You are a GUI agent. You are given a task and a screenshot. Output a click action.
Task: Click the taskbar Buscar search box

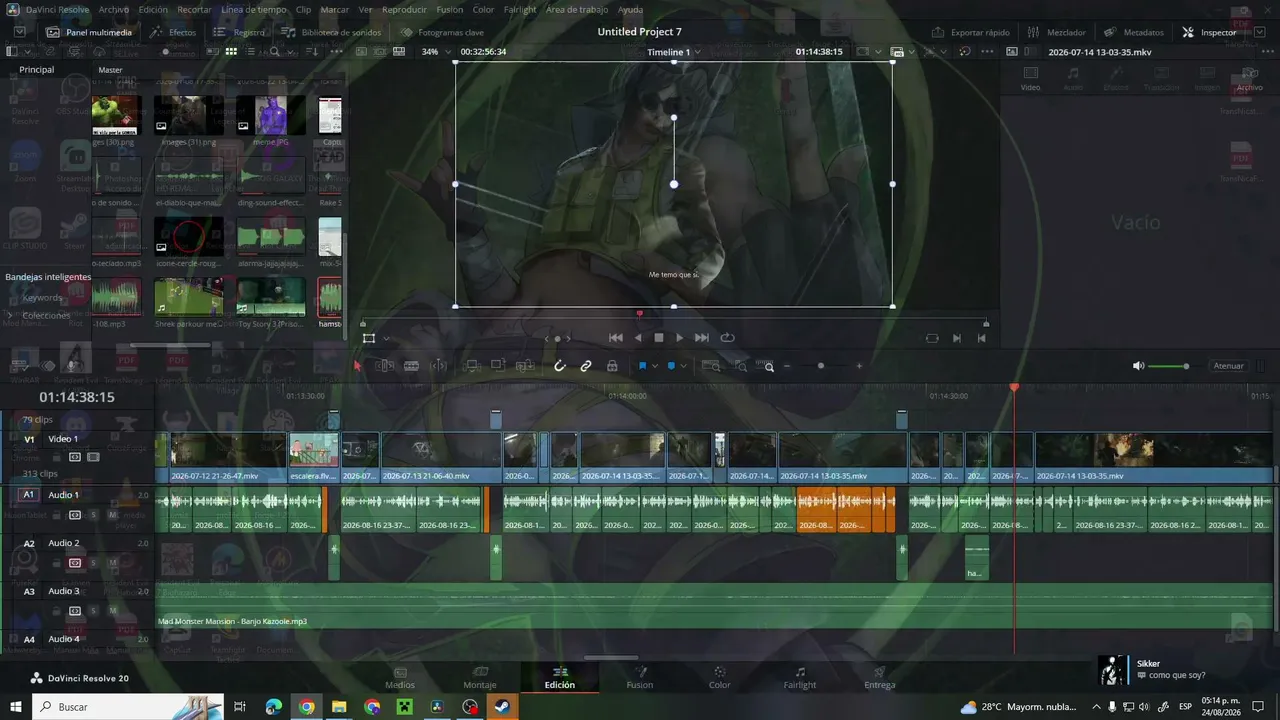pyautogui.click(x=128, y=707)
